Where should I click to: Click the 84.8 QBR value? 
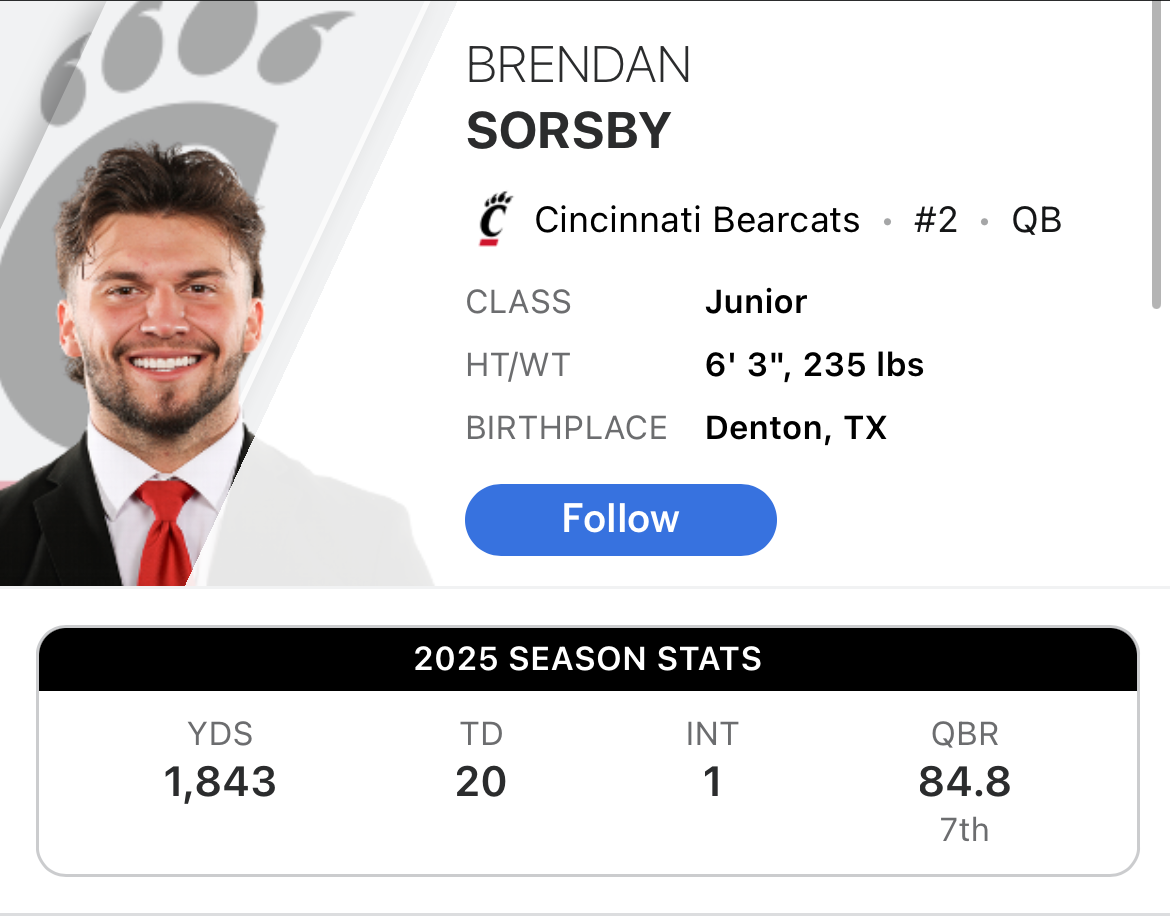[964, 782]
